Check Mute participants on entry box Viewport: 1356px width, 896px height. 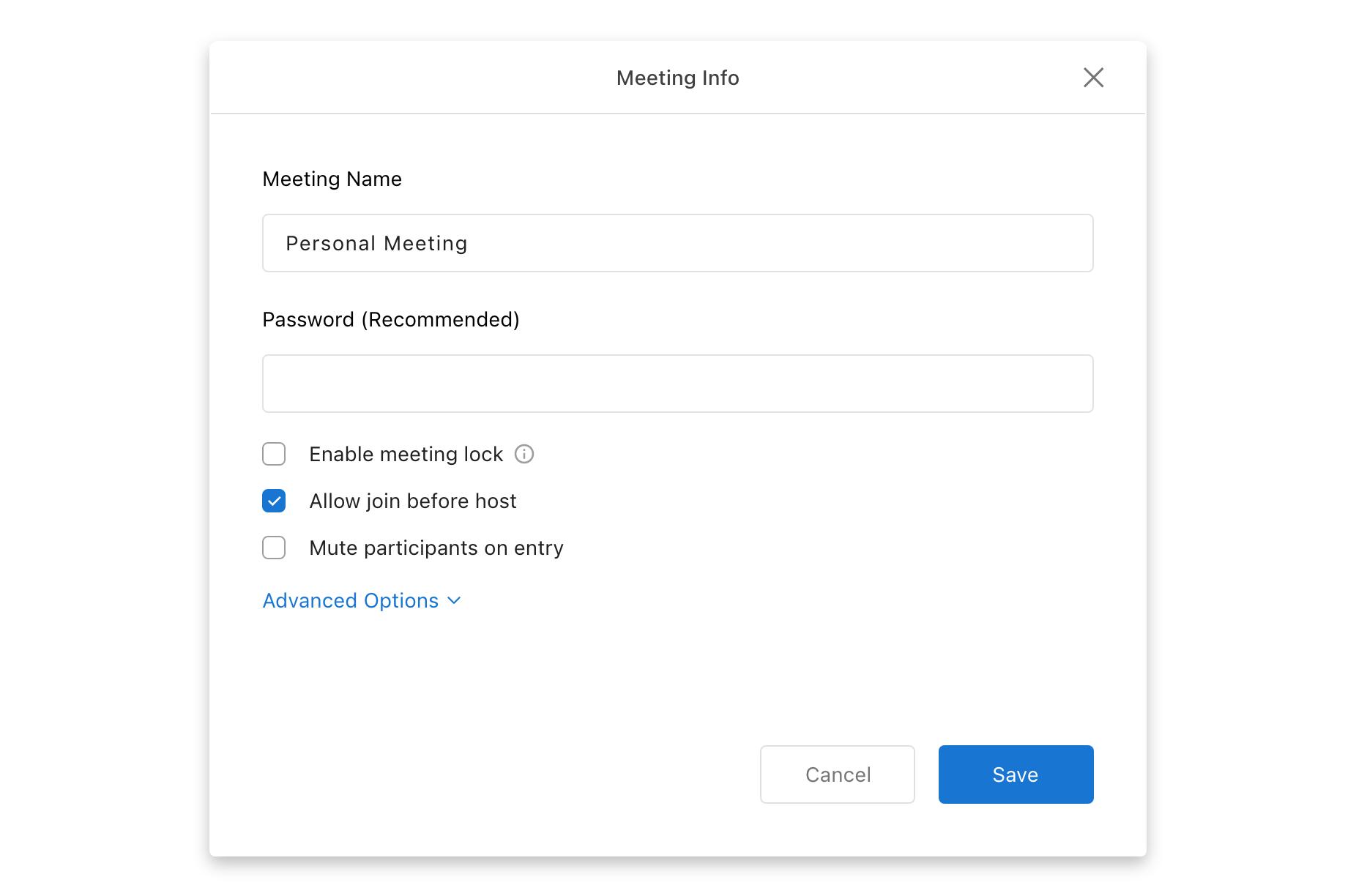(x=274, y=548)
